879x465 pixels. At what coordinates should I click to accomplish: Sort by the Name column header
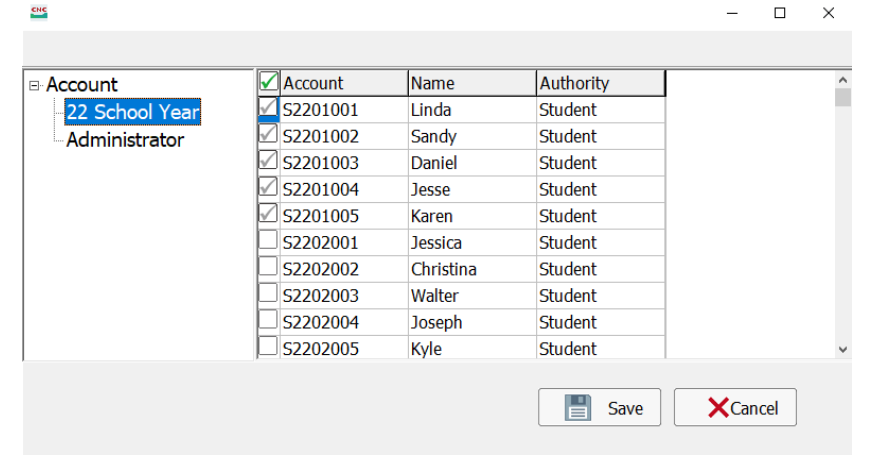[x=472, y=83]
